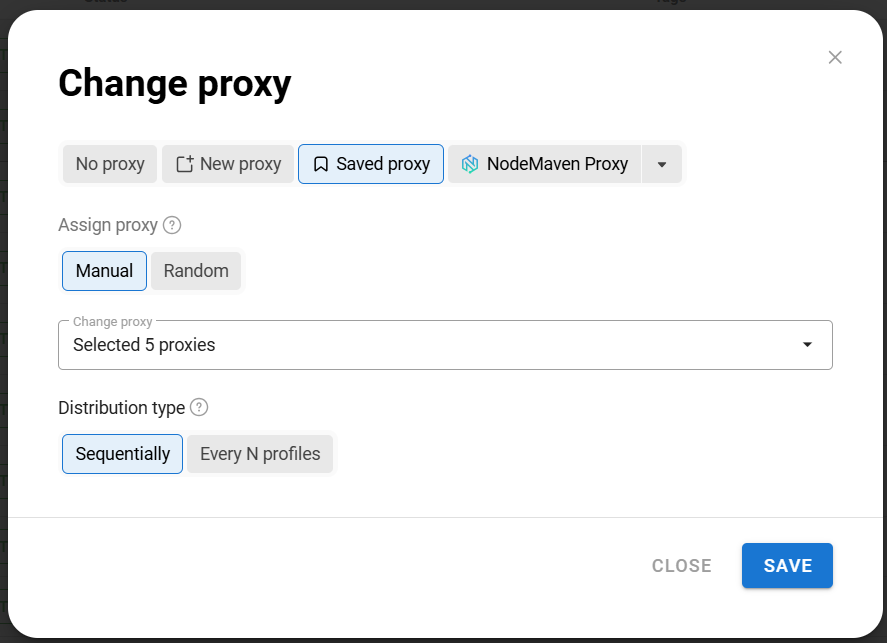
Task: Switch to the New proxy tab label
Action: click(x=240, y=164)
